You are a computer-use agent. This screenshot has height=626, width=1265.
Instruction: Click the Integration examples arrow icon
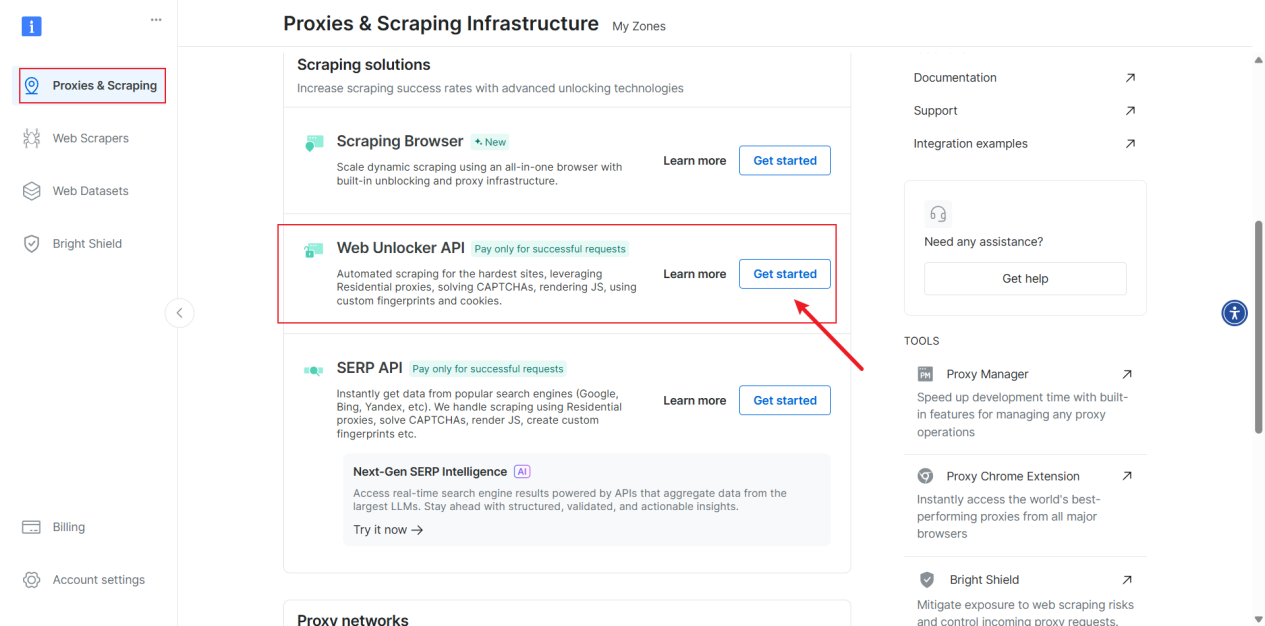pyautogui.click(x=1130, y=143)
